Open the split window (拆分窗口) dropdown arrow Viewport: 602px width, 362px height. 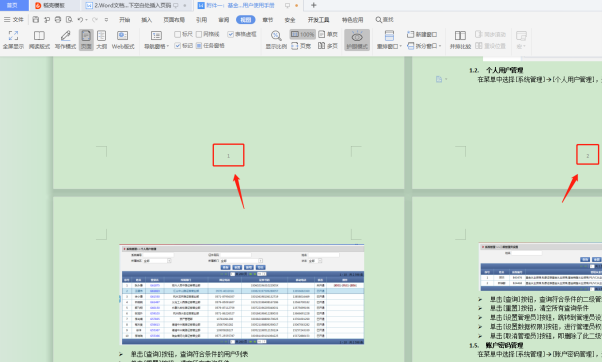pos(440,46)
